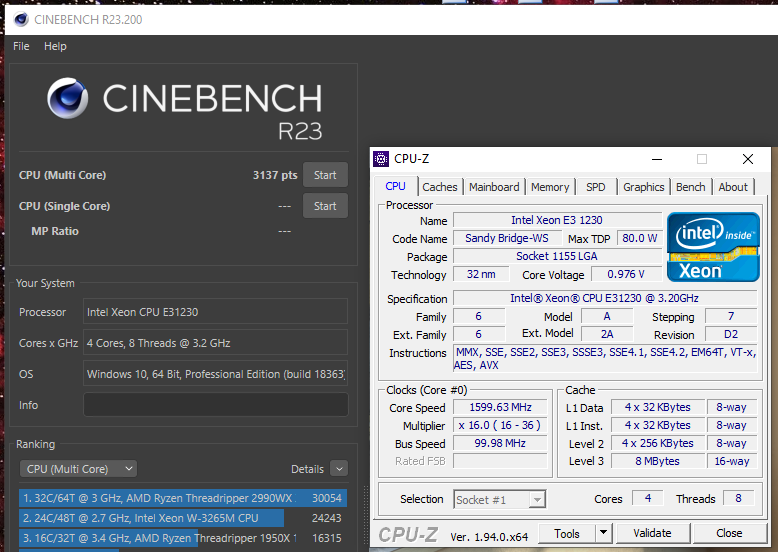Screen dimensions: 778x552
Task: Click the 3137 pts multi core score
Action: pyautogui.click(x=275, y=175)
